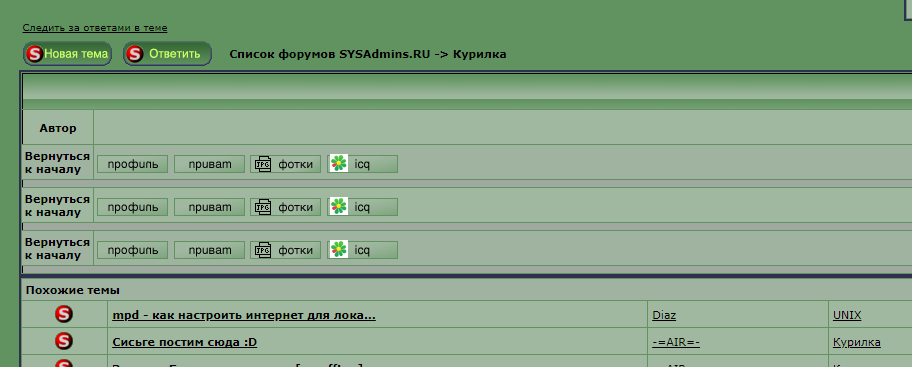Open 'фотки' JPG icon in the third row
912x367 pixels.
(x=286, y=250)
